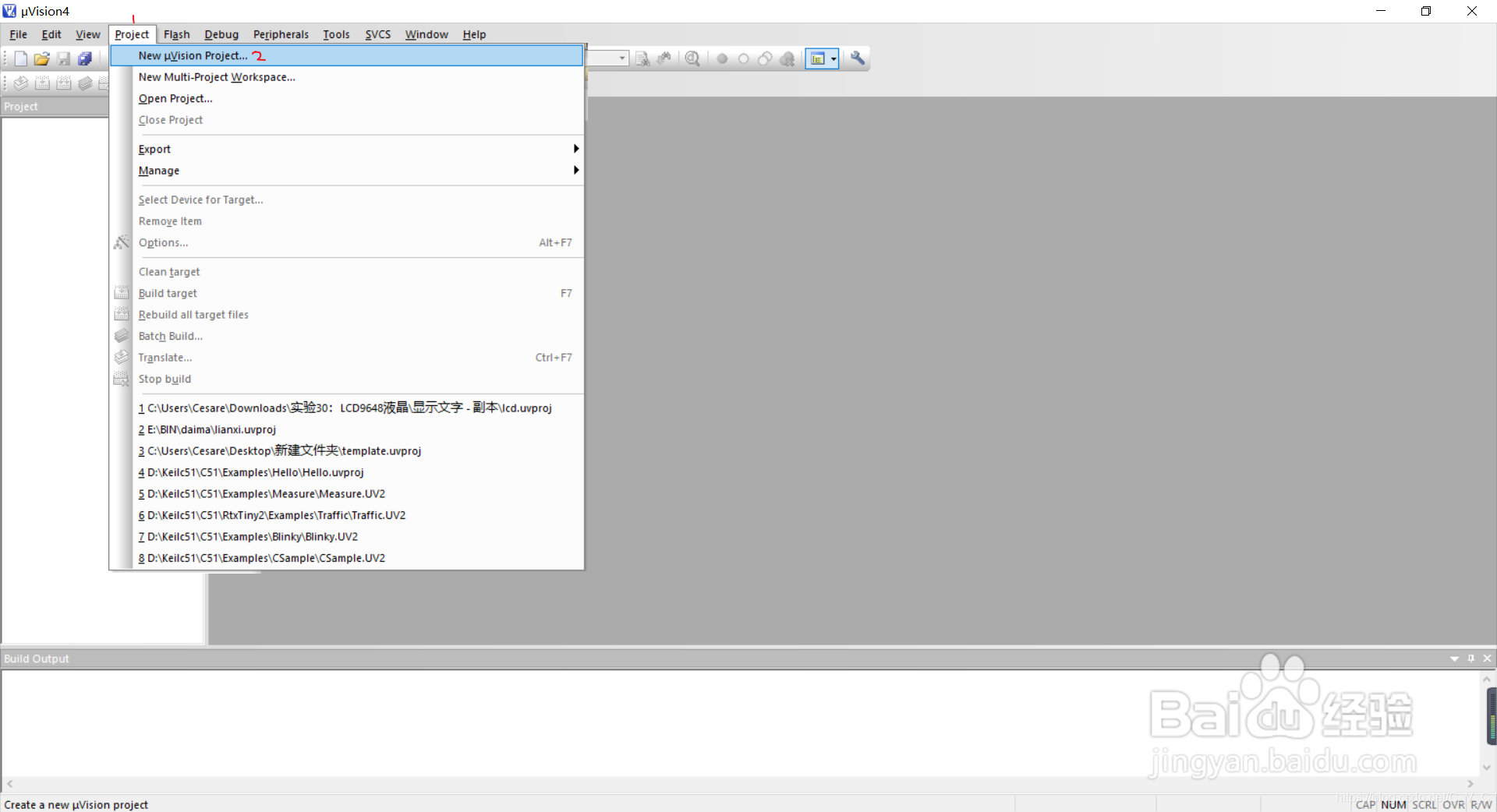Click the Rebuild icon in build toolbar
Image resolution: width=1497 pixels, height=812 pixels.
click(x=64, y=83)
